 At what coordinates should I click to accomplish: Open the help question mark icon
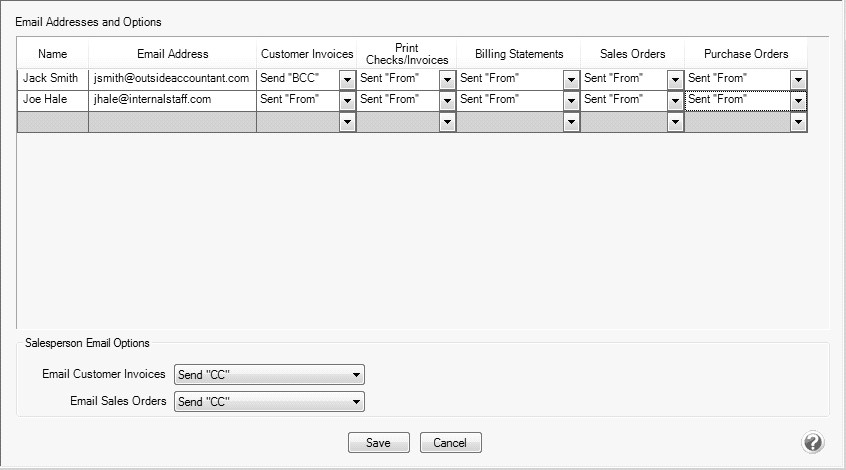[813, 443]
